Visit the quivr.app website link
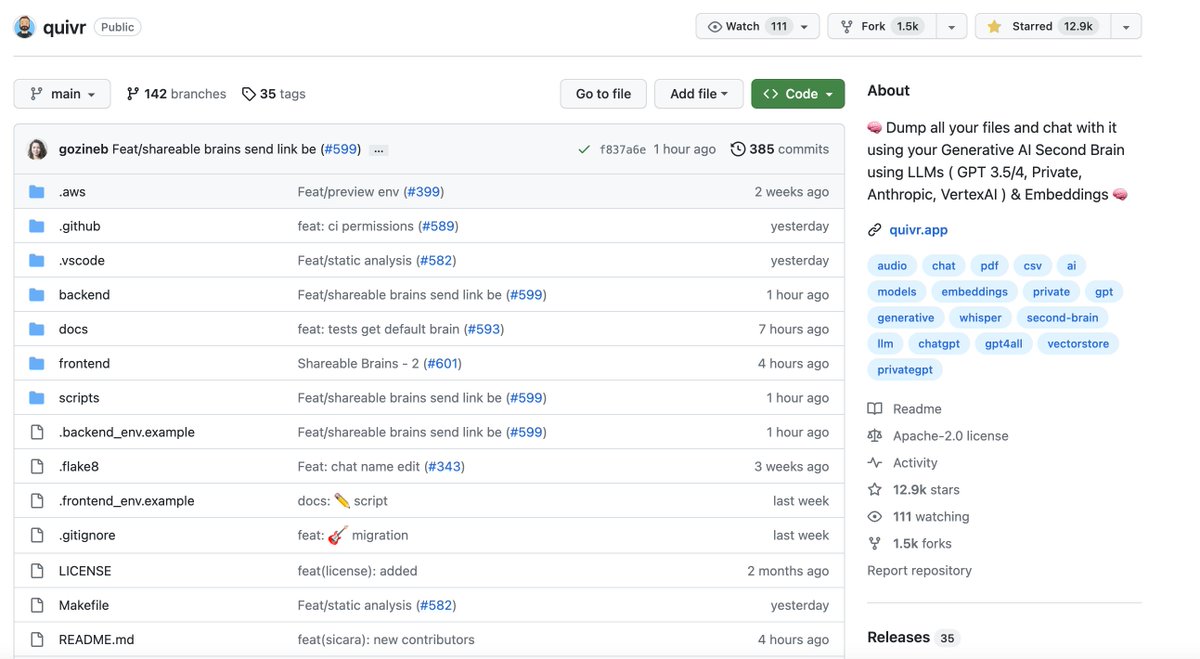This screenshot has width=1200, height=659. (919, 230)
